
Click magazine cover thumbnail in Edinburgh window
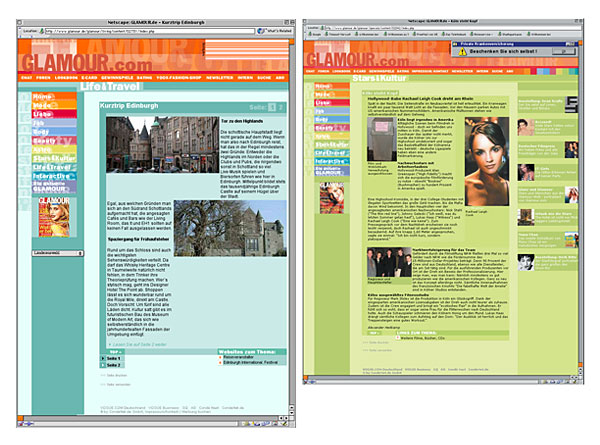(x=54, y=217)
